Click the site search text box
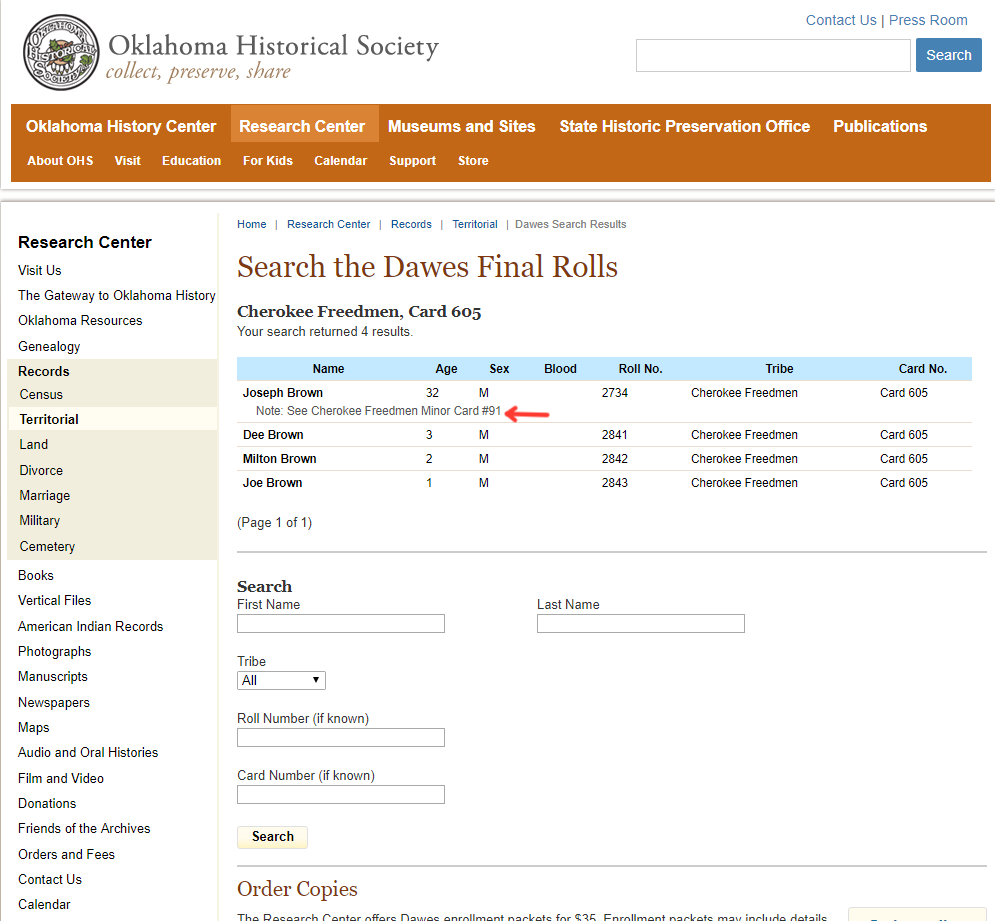This screenshot has width=995, height=921. (773, 55)
